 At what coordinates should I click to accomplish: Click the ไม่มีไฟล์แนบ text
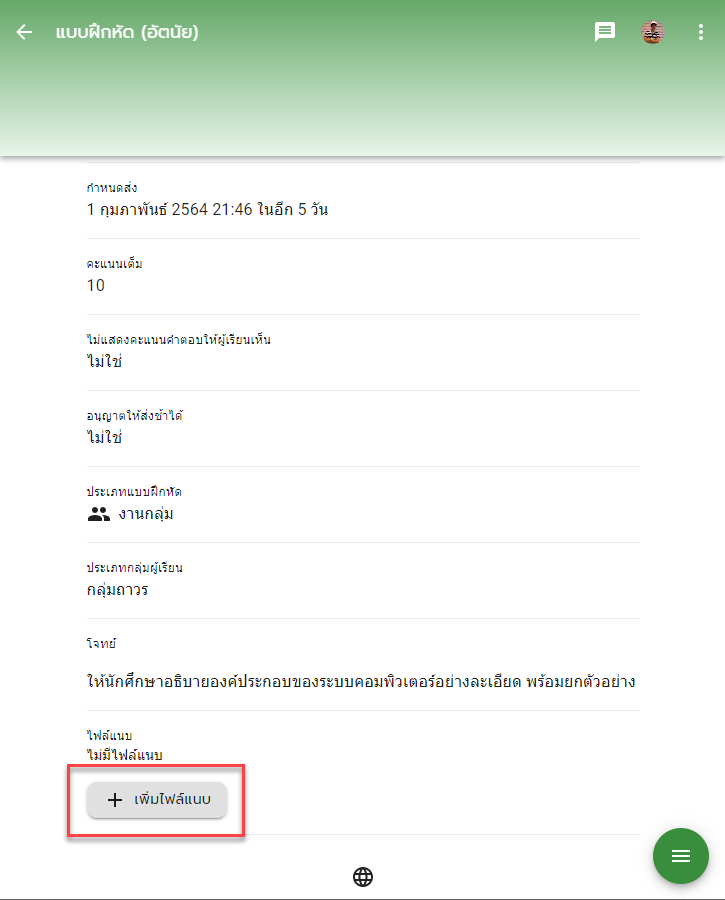(125, 755)
